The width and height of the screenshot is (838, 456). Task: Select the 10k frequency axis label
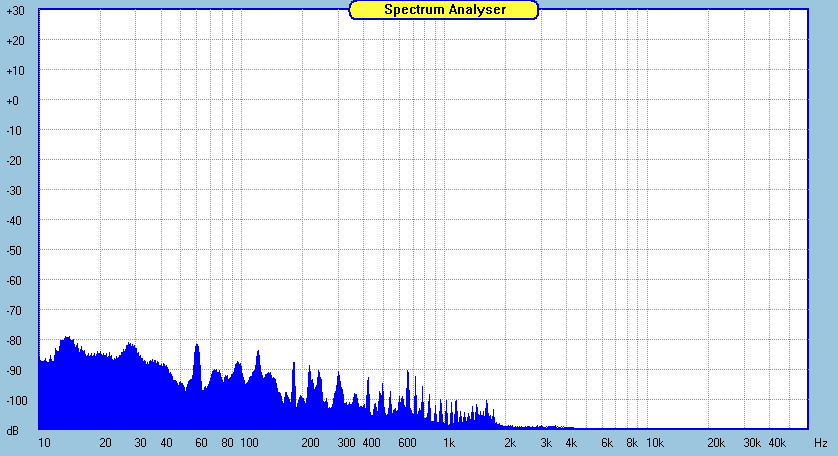point(654,442)
